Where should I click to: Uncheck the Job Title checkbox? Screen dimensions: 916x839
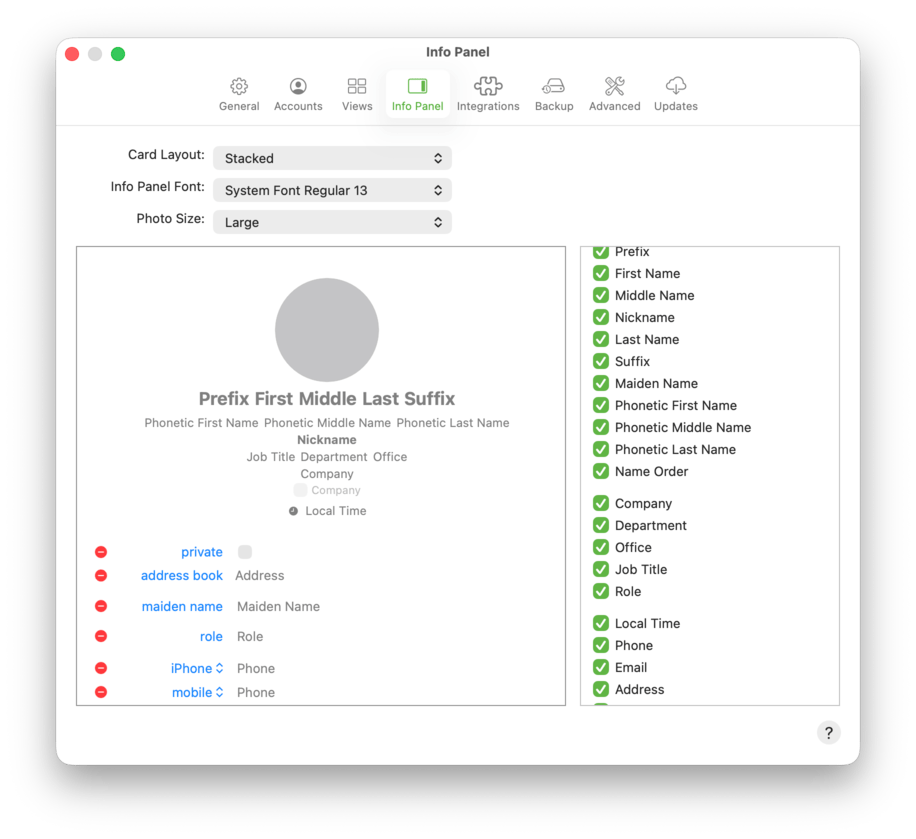click(601, 570)
